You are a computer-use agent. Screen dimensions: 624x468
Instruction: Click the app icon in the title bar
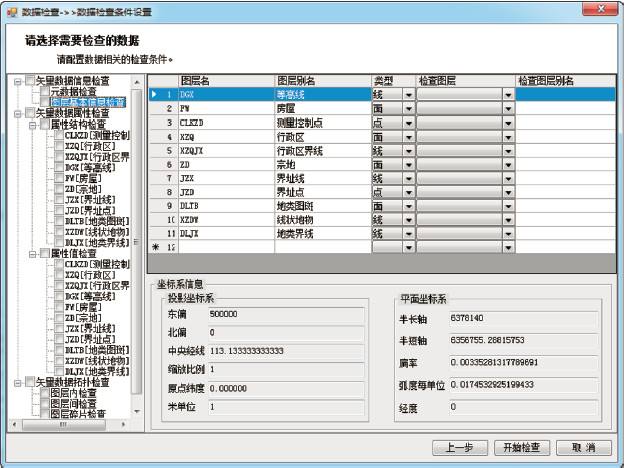(x=11, y=10)
